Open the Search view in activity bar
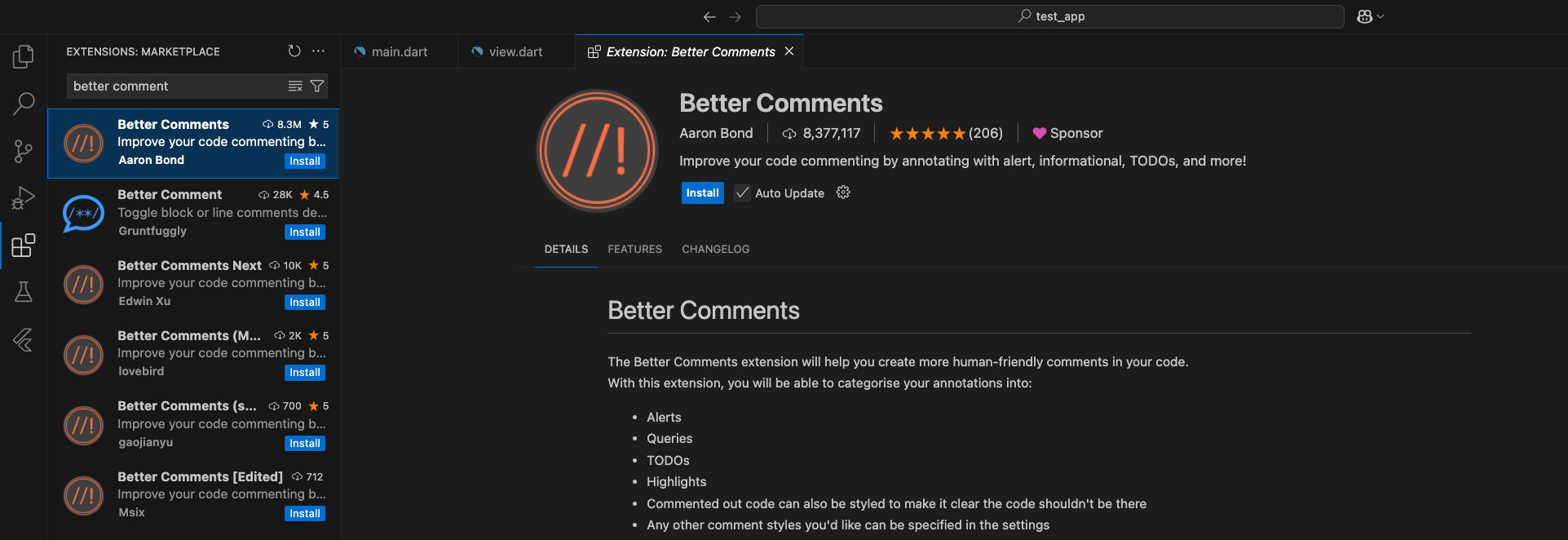This screenshot has height=540, width=1568. [24, 104]
